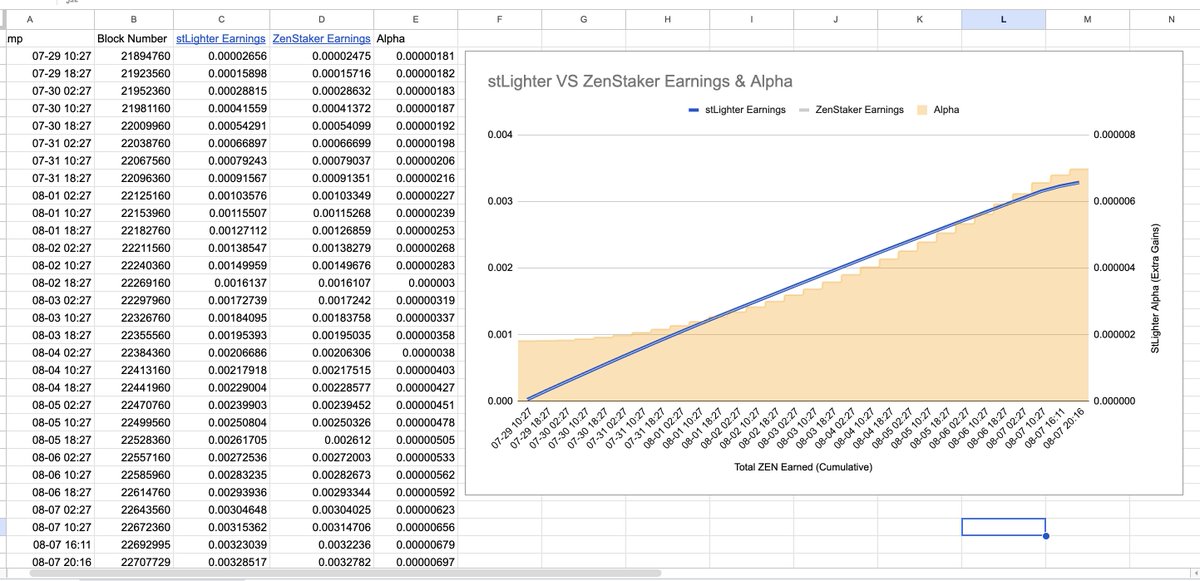Select column B header

click(x=134, y=19)
